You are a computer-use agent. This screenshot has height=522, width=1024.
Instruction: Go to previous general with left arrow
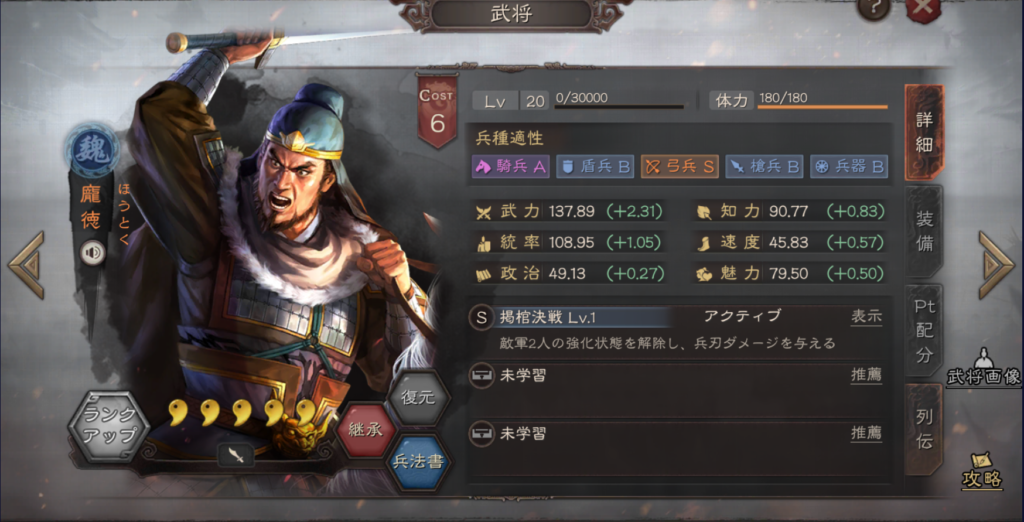click(27, 265)
